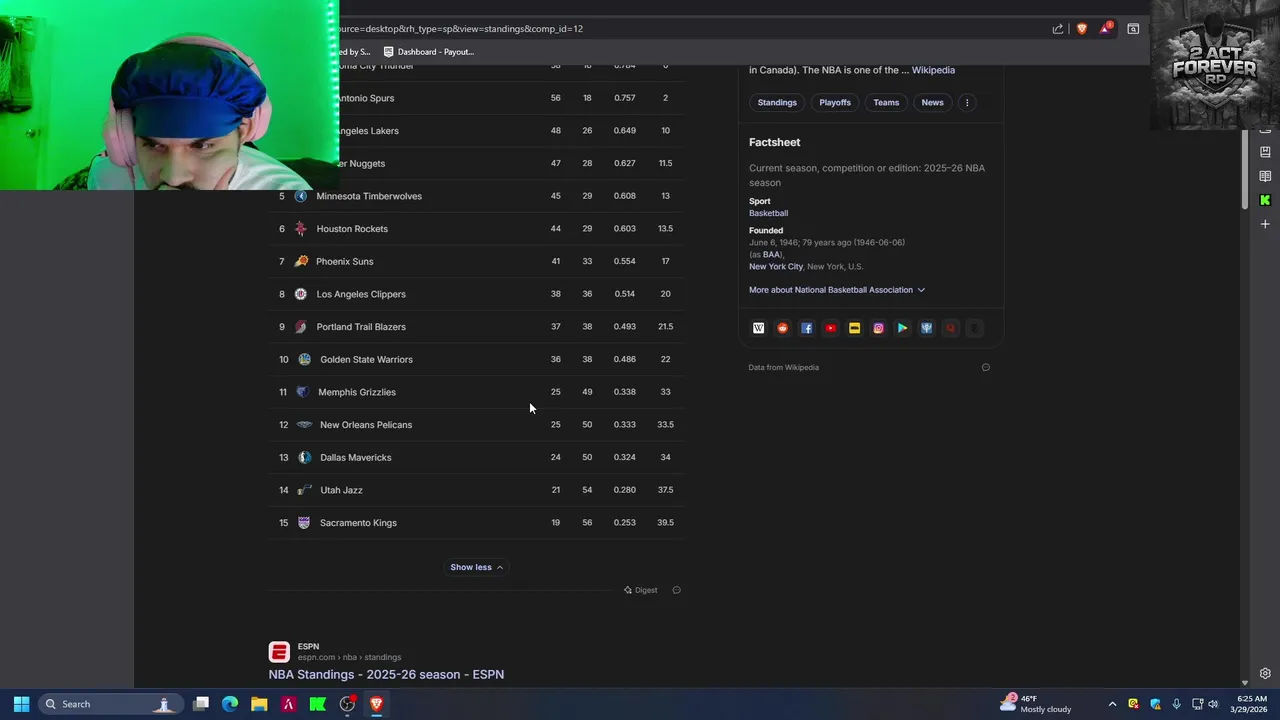Screen dimensions: 1280x720
Task: Click the Brave Rewards triangle icon
Action: click(1105, 29)
